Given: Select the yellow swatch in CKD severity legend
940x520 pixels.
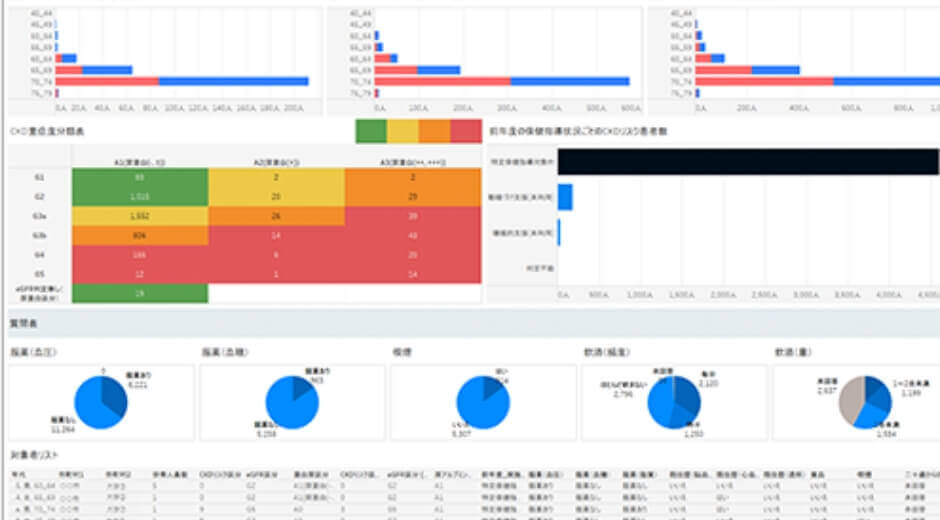Looking at the screenshot, I should (403, 131).
